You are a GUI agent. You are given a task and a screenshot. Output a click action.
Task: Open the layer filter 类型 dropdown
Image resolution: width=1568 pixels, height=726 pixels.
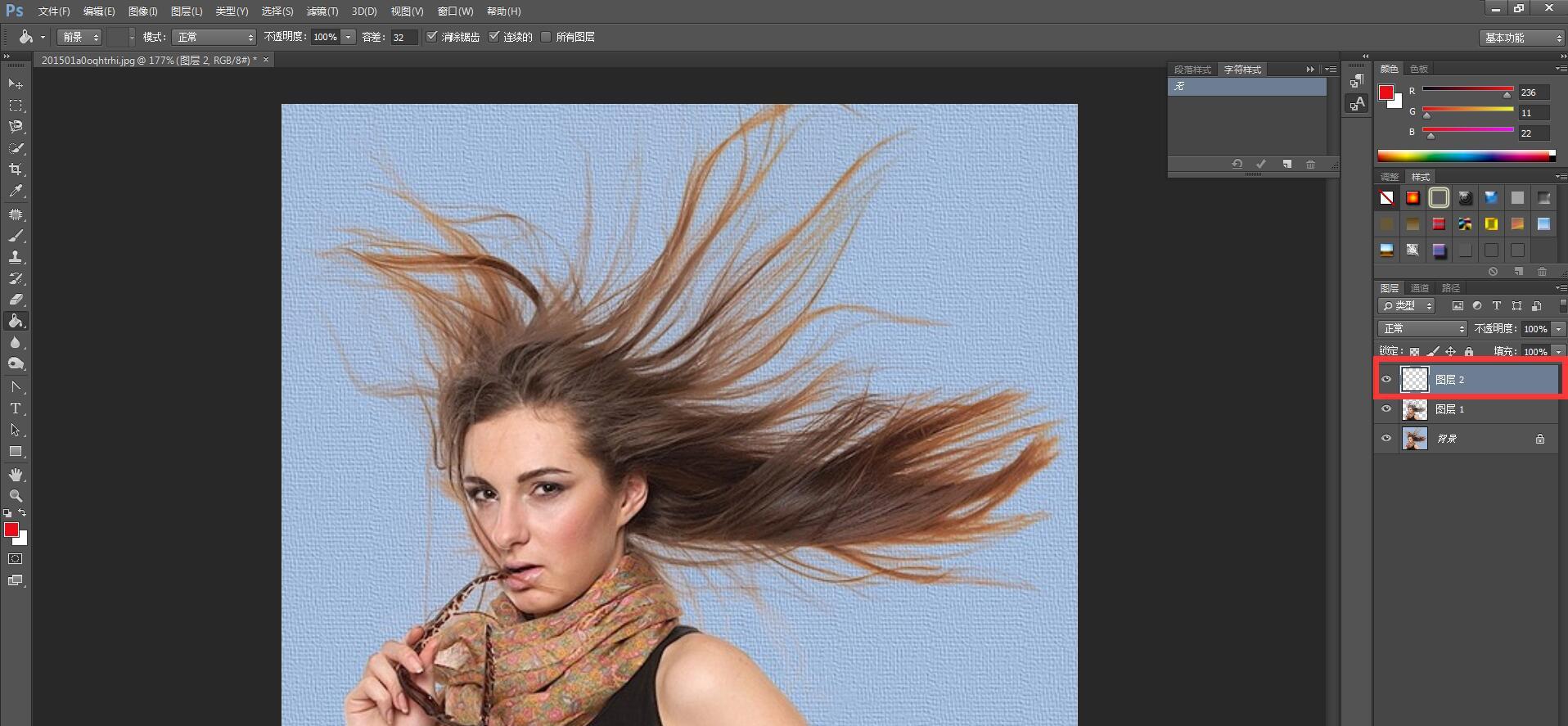(1406, 305)
